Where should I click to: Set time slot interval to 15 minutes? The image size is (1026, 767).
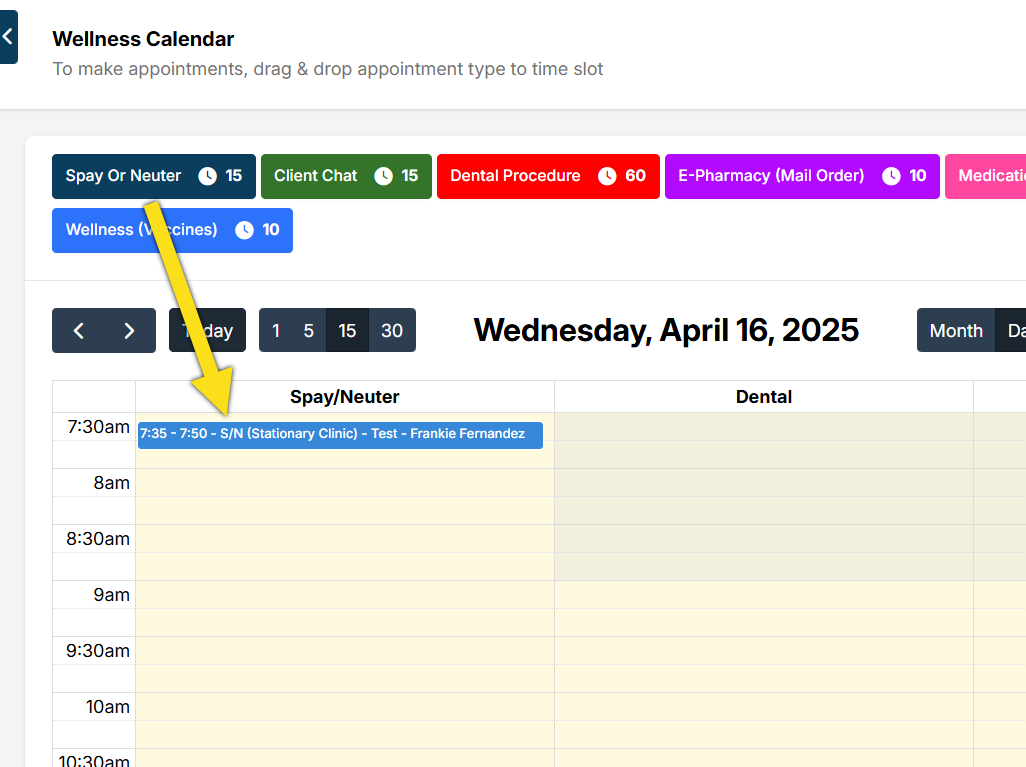pyautogui.click(x=347, y=331)
